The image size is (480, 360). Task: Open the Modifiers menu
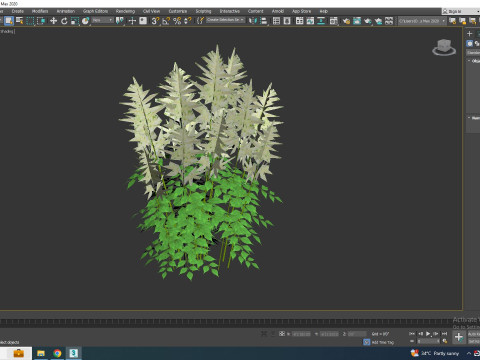point(40,11)
